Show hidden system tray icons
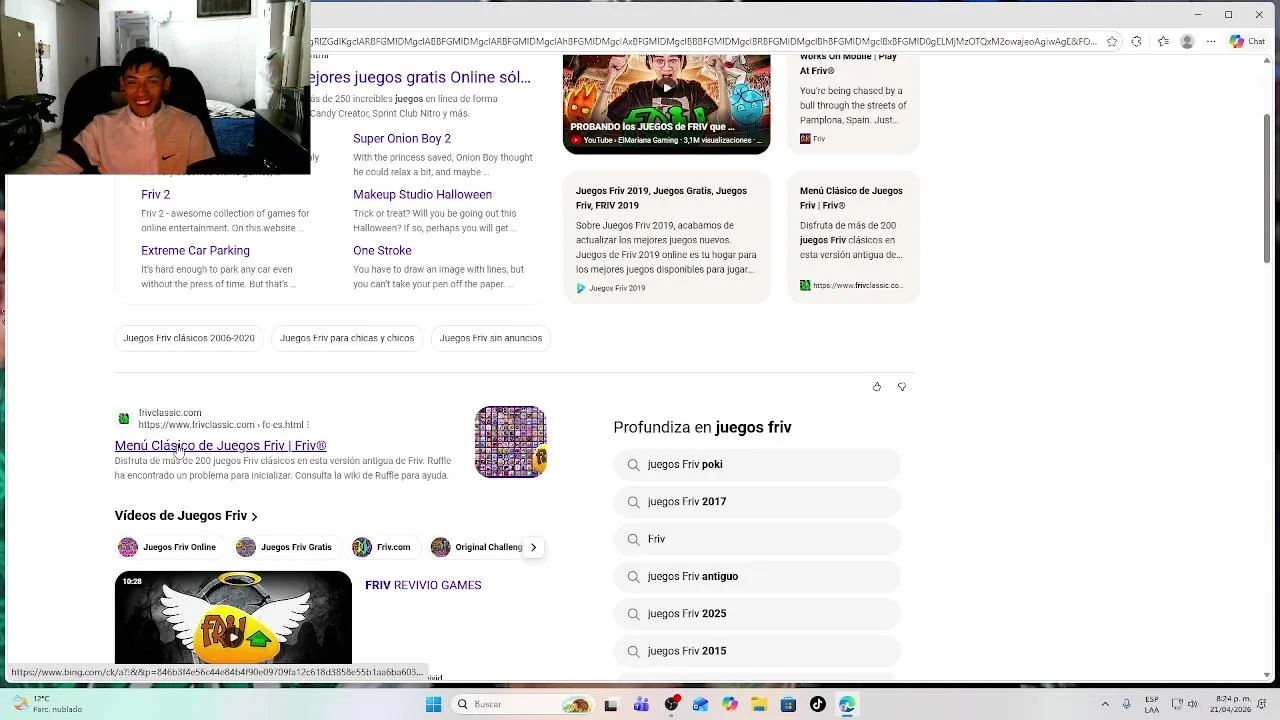The image size is (1280, 720). [x=1105, y=704]
